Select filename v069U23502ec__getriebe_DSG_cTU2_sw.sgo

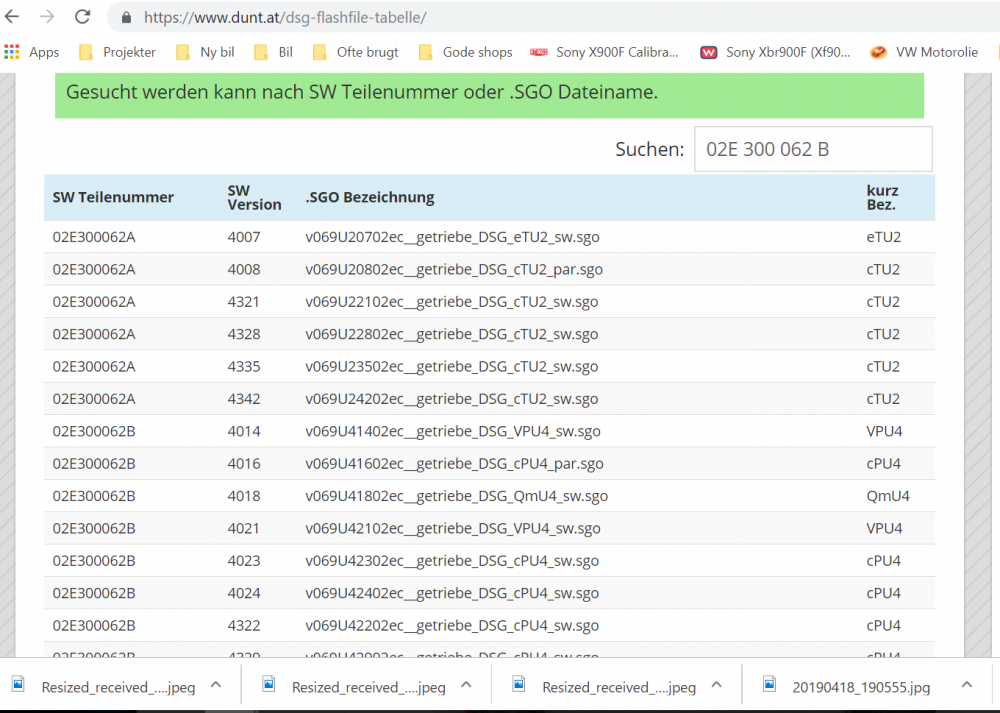pos(452,367)
